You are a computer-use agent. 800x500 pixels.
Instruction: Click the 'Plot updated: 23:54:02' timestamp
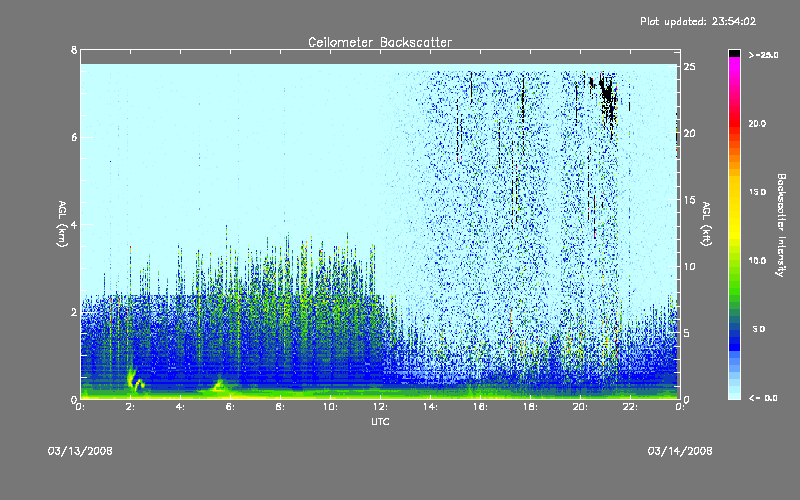pos(698,21)
